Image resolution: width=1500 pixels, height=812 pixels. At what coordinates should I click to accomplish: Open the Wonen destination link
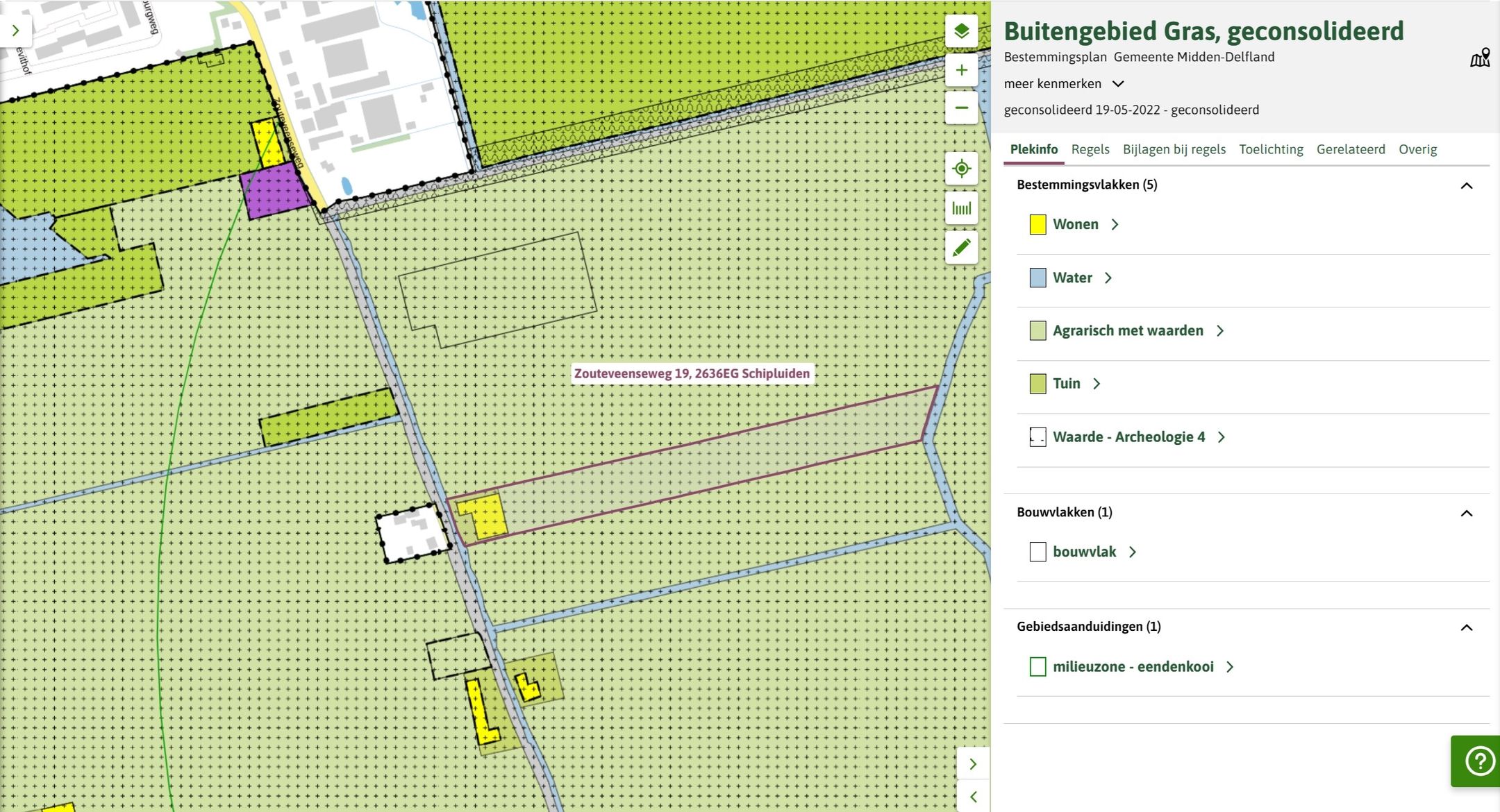click(1075, 225)
